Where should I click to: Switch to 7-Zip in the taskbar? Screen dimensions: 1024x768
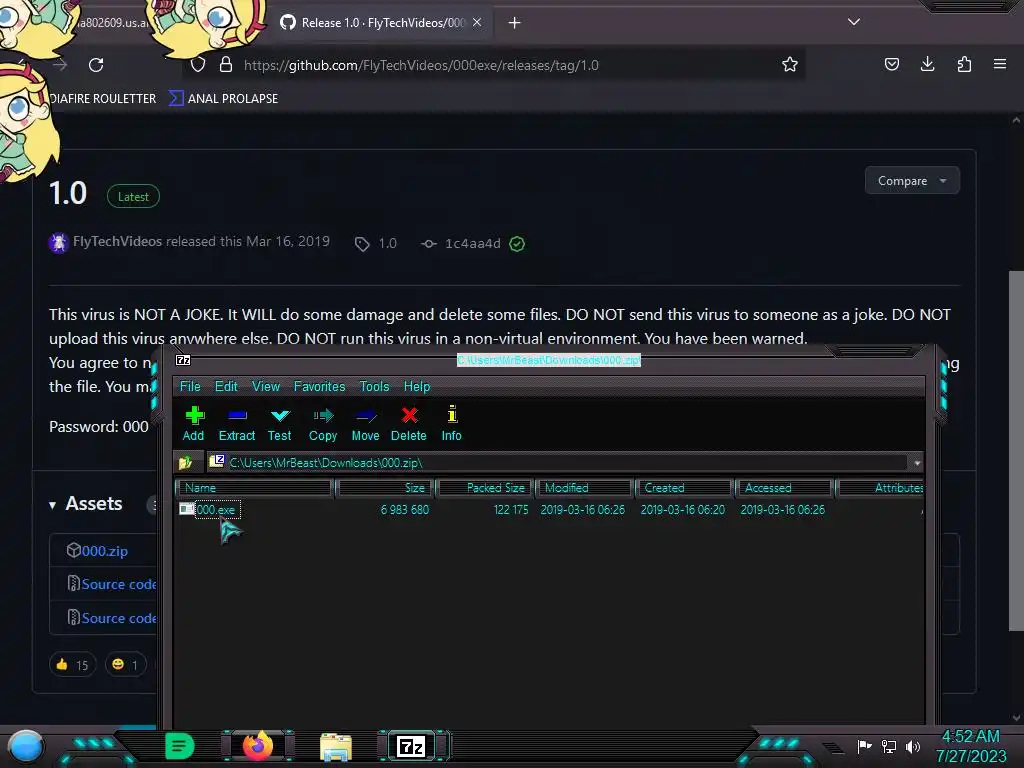(x=411, y=746)
